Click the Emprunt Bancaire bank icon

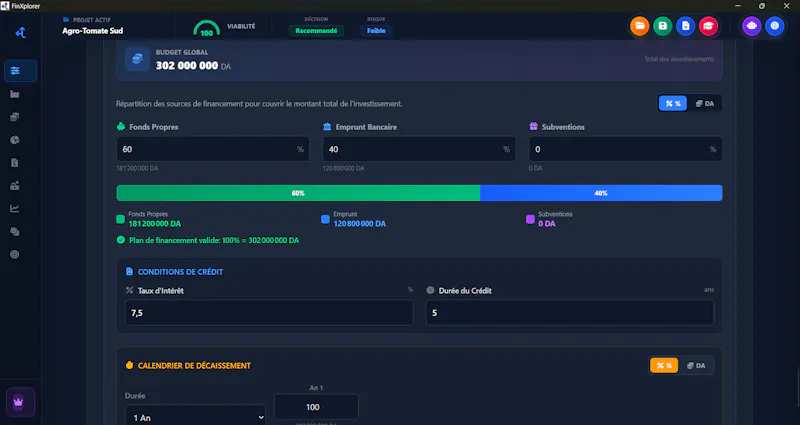pyautogui.click(x=327, y=127)
